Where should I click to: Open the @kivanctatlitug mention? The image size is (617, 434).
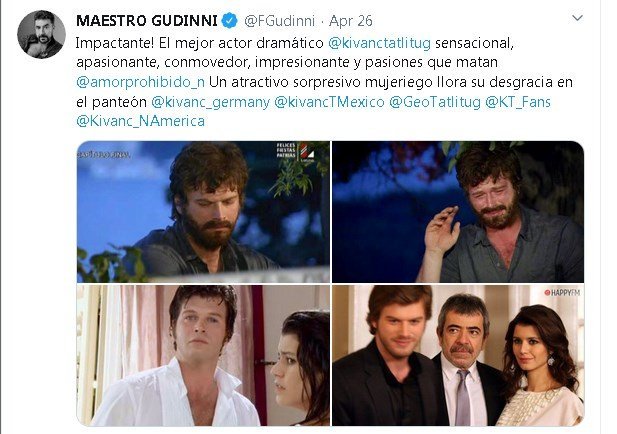tap(379, 43)
